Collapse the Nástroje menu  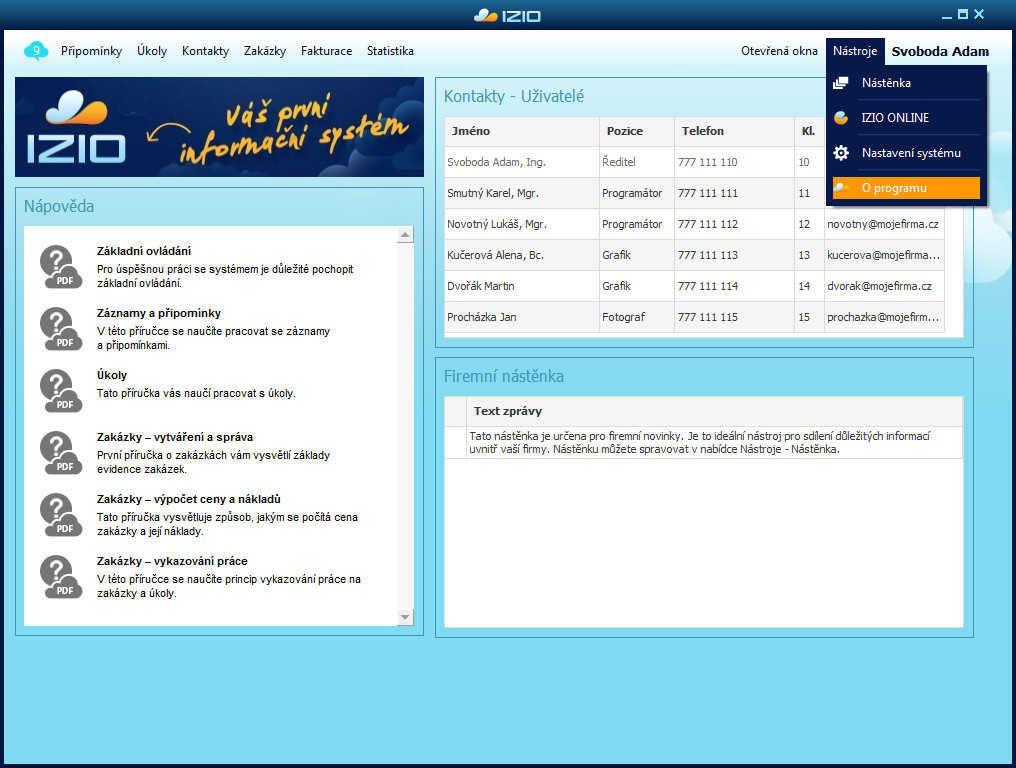855,51
